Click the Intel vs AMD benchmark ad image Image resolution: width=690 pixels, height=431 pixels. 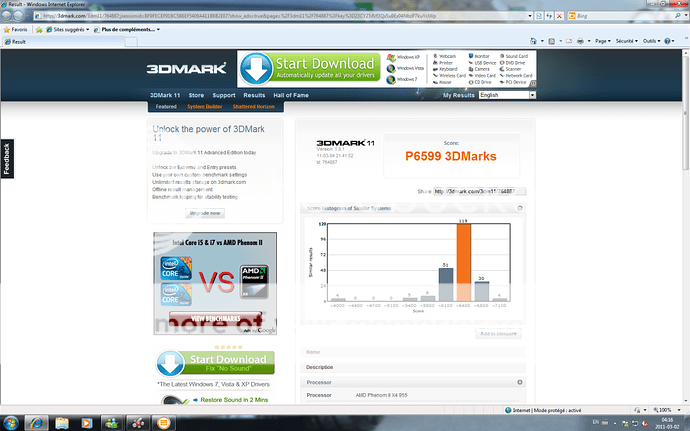pos(215,284)
